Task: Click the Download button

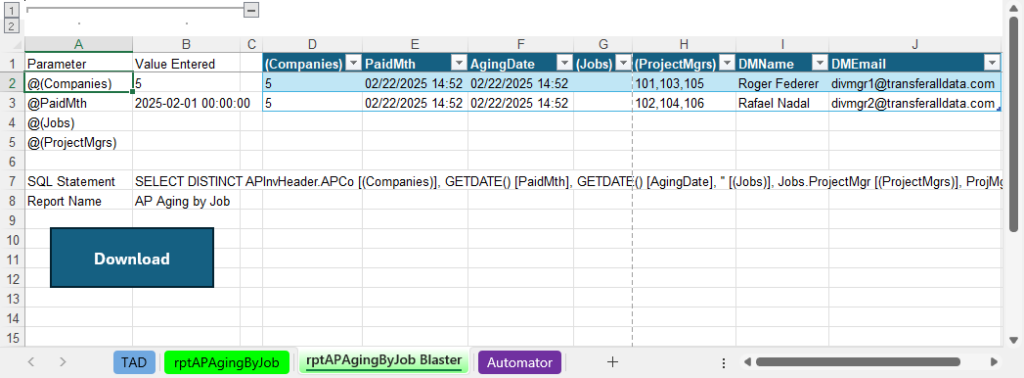Action: pos(132,258)
